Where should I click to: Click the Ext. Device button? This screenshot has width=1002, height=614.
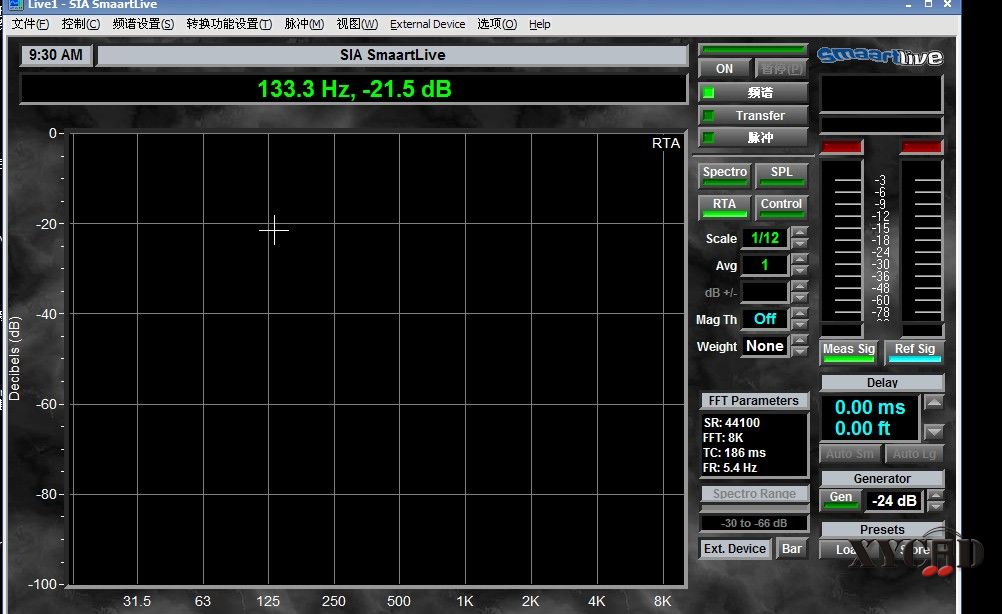[735, 549]
